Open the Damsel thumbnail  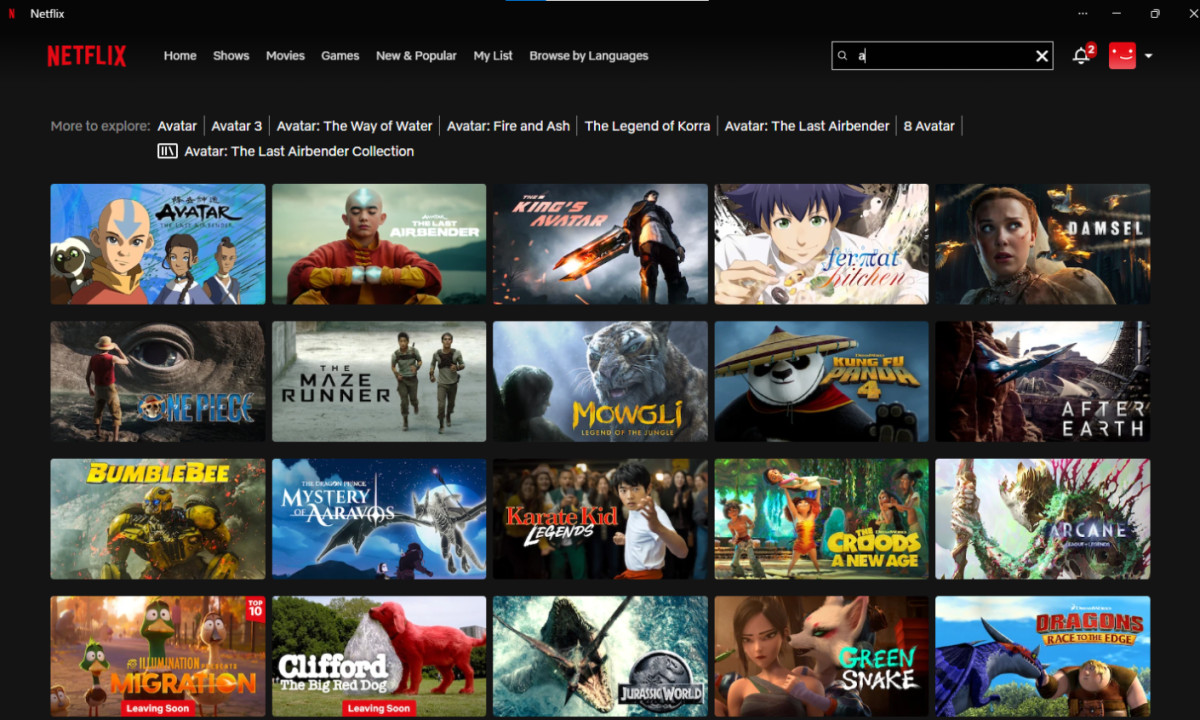click(1042, 244)
